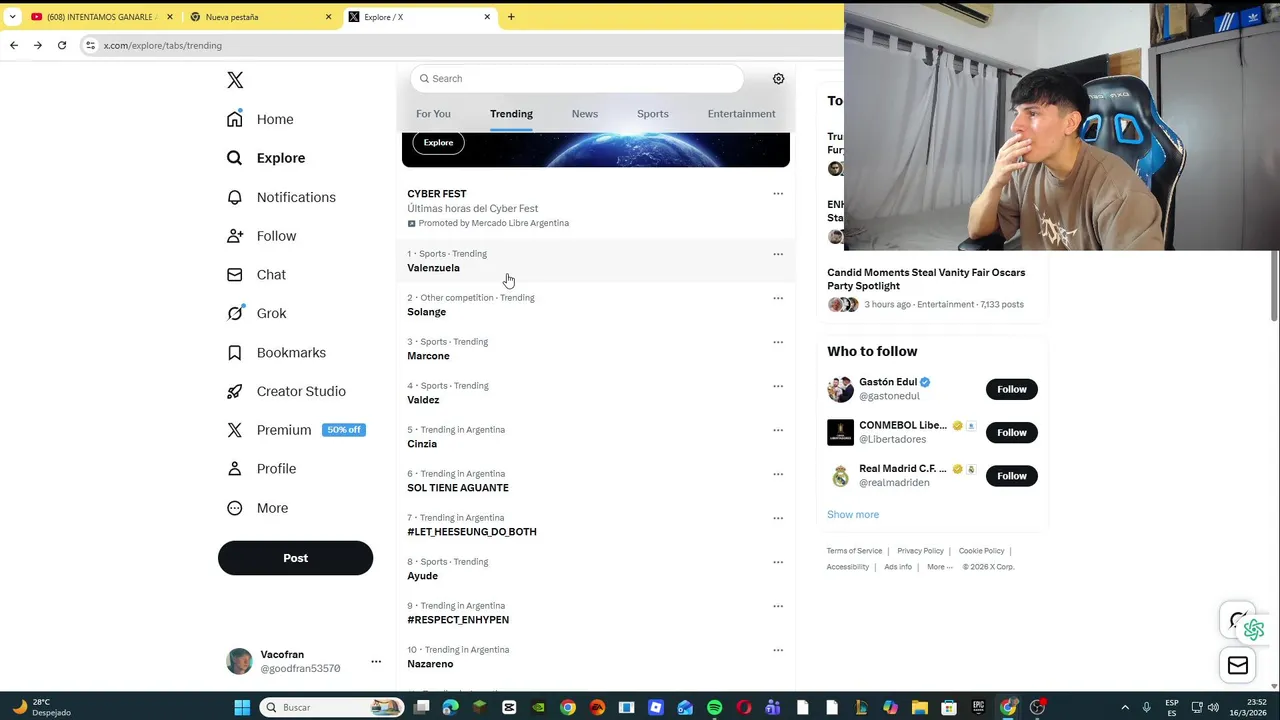
Task: Open tab search dropdown arrow in browser
Action: pyautogui.click(x=12, y=17)
